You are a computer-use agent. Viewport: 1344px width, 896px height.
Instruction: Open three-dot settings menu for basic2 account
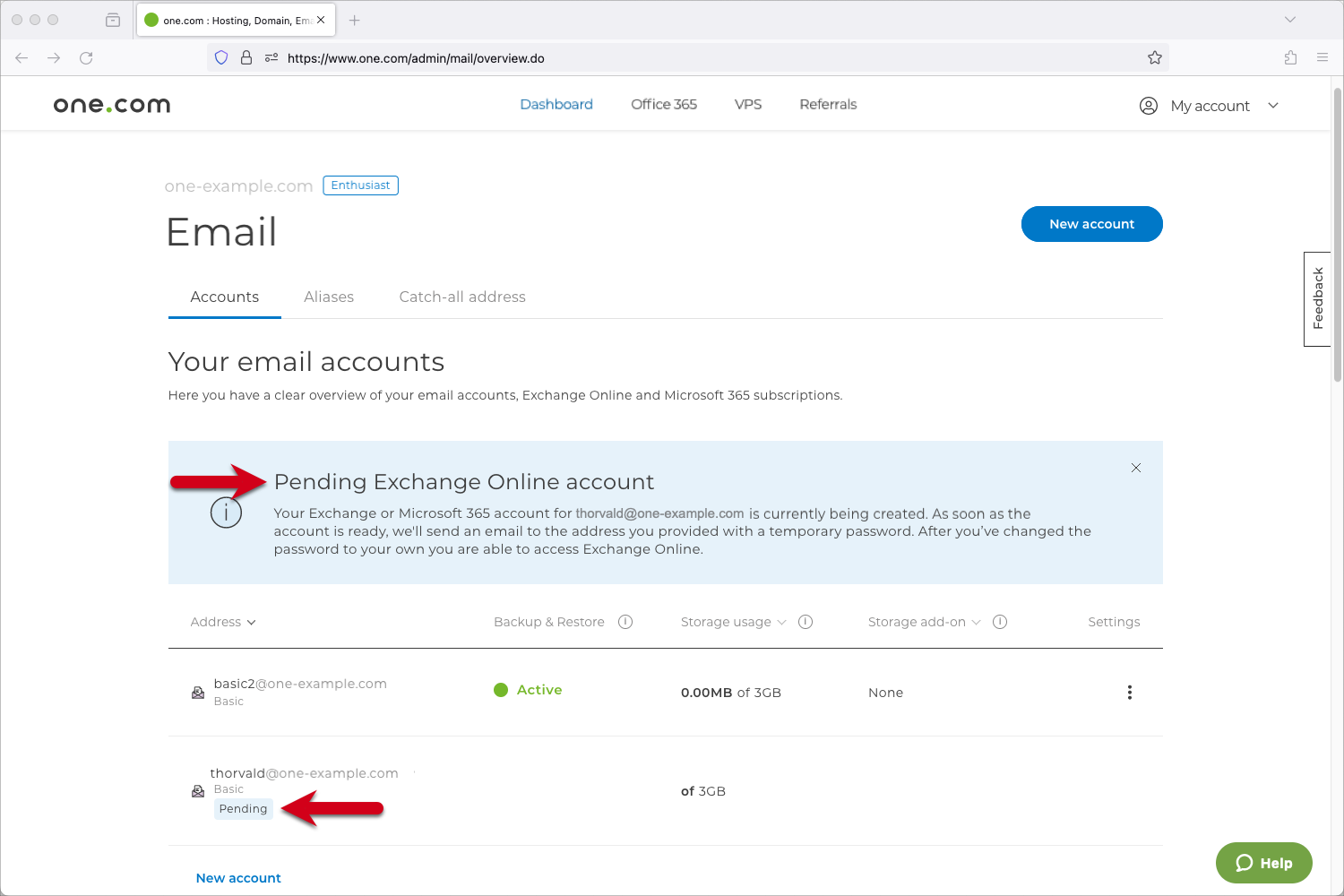(x=1129, y=693)
